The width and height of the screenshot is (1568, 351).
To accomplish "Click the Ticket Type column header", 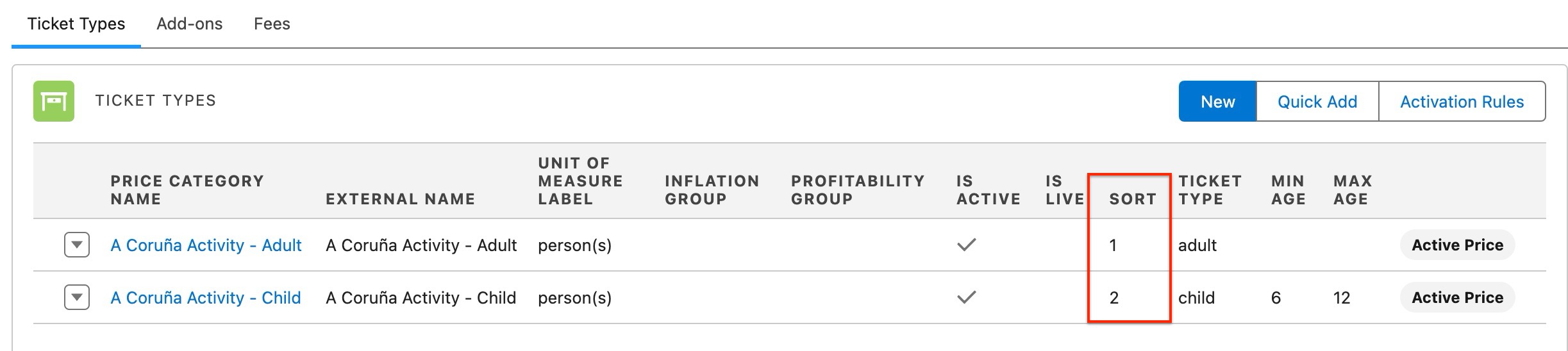I will pos(1210,190).
